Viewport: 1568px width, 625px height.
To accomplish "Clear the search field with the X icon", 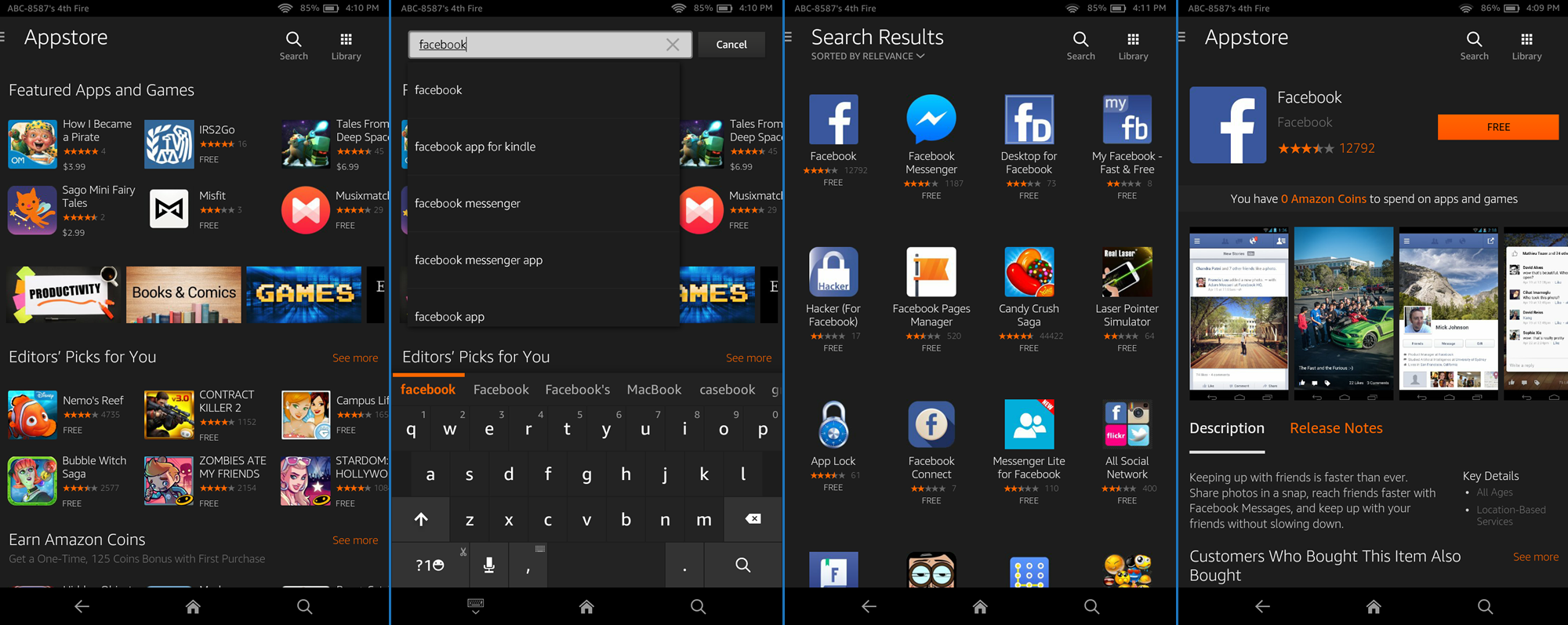I will point(673,45).
